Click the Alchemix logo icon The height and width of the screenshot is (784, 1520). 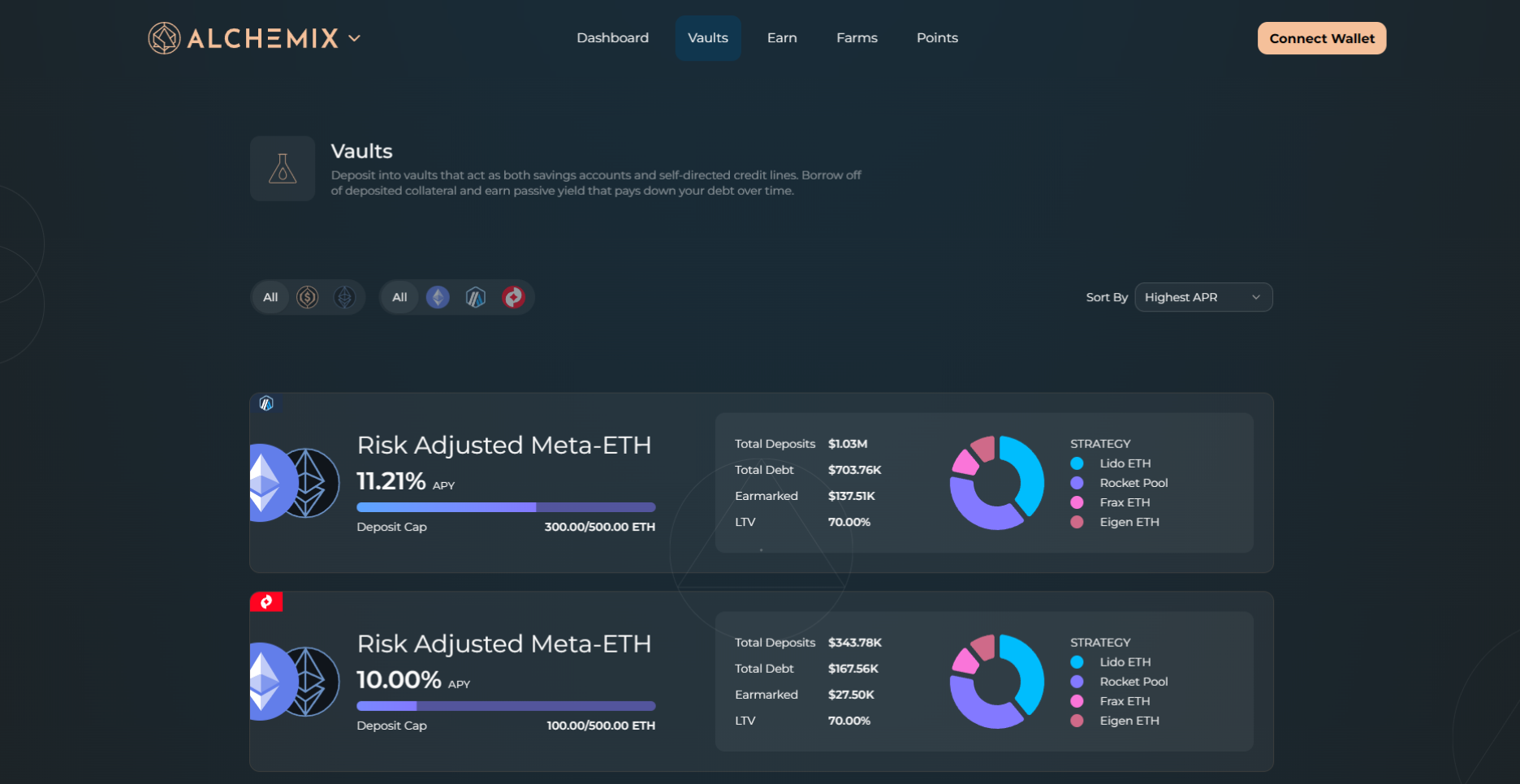tap(164, 38)
